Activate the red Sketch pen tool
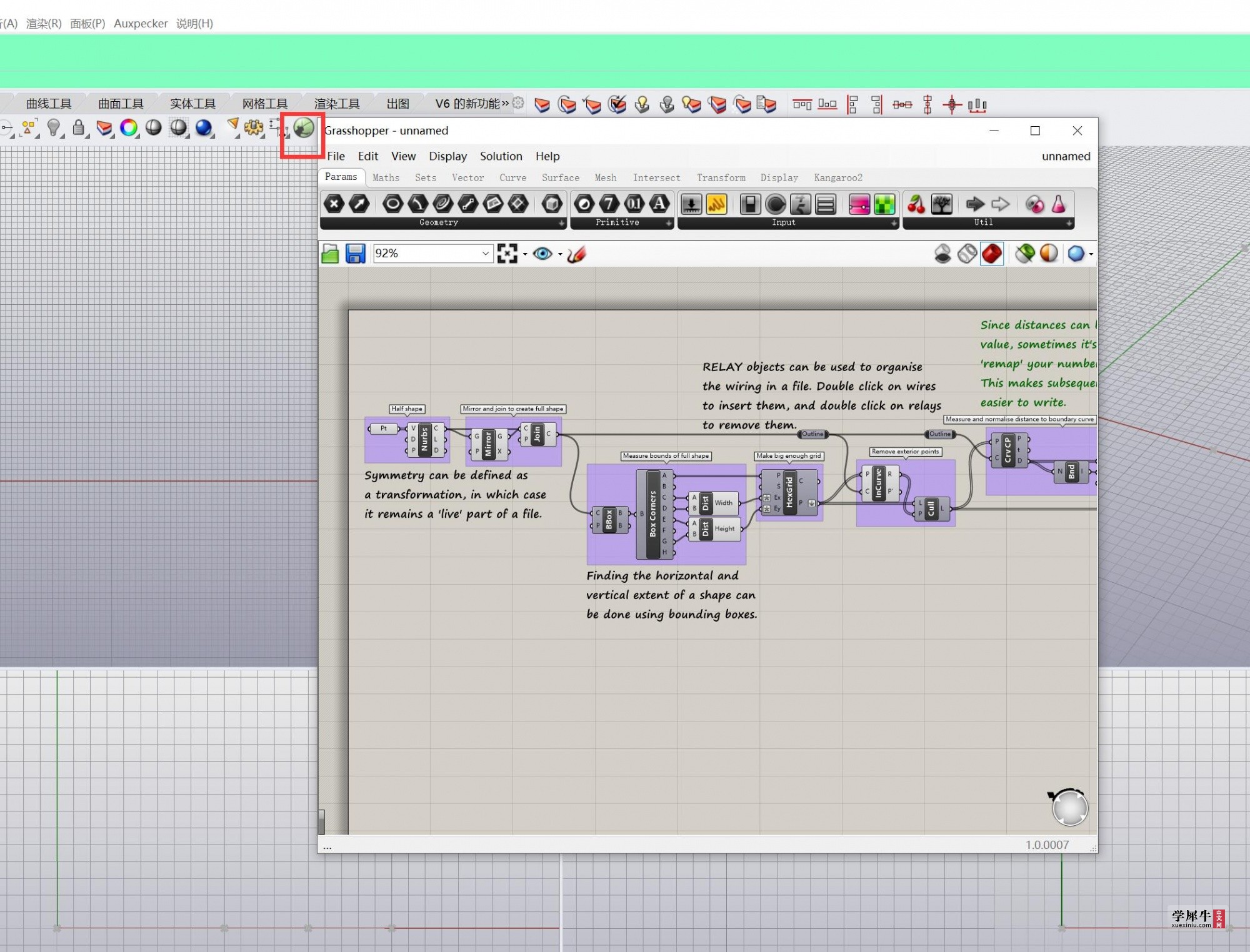Image resolution: width=1250 pixels, height=952 pixels. tap(576, 254)
